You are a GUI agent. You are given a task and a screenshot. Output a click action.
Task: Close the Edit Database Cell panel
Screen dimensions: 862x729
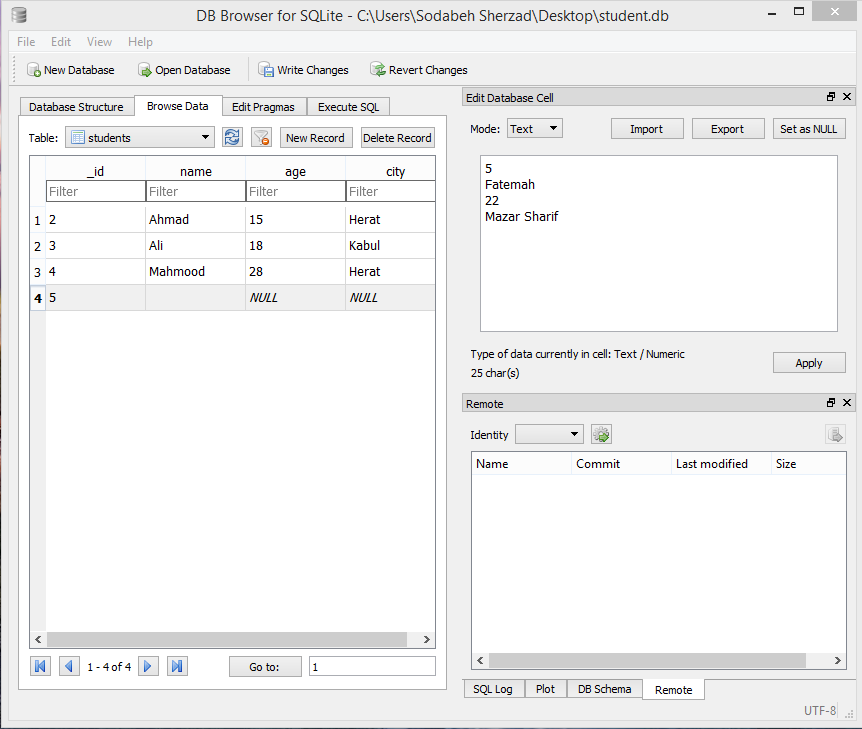[x=847, y=97]
